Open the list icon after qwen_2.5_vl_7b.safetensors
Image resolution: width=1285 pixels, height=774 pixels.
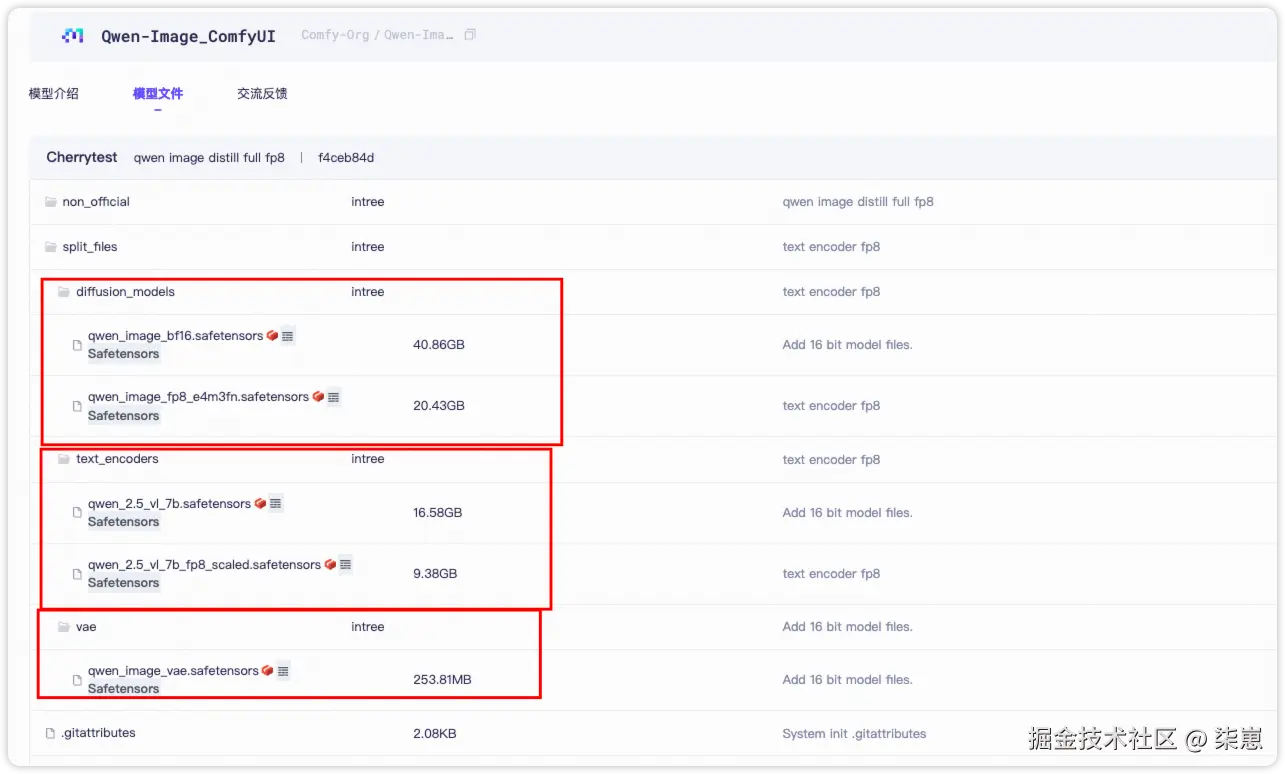[276, 504]
